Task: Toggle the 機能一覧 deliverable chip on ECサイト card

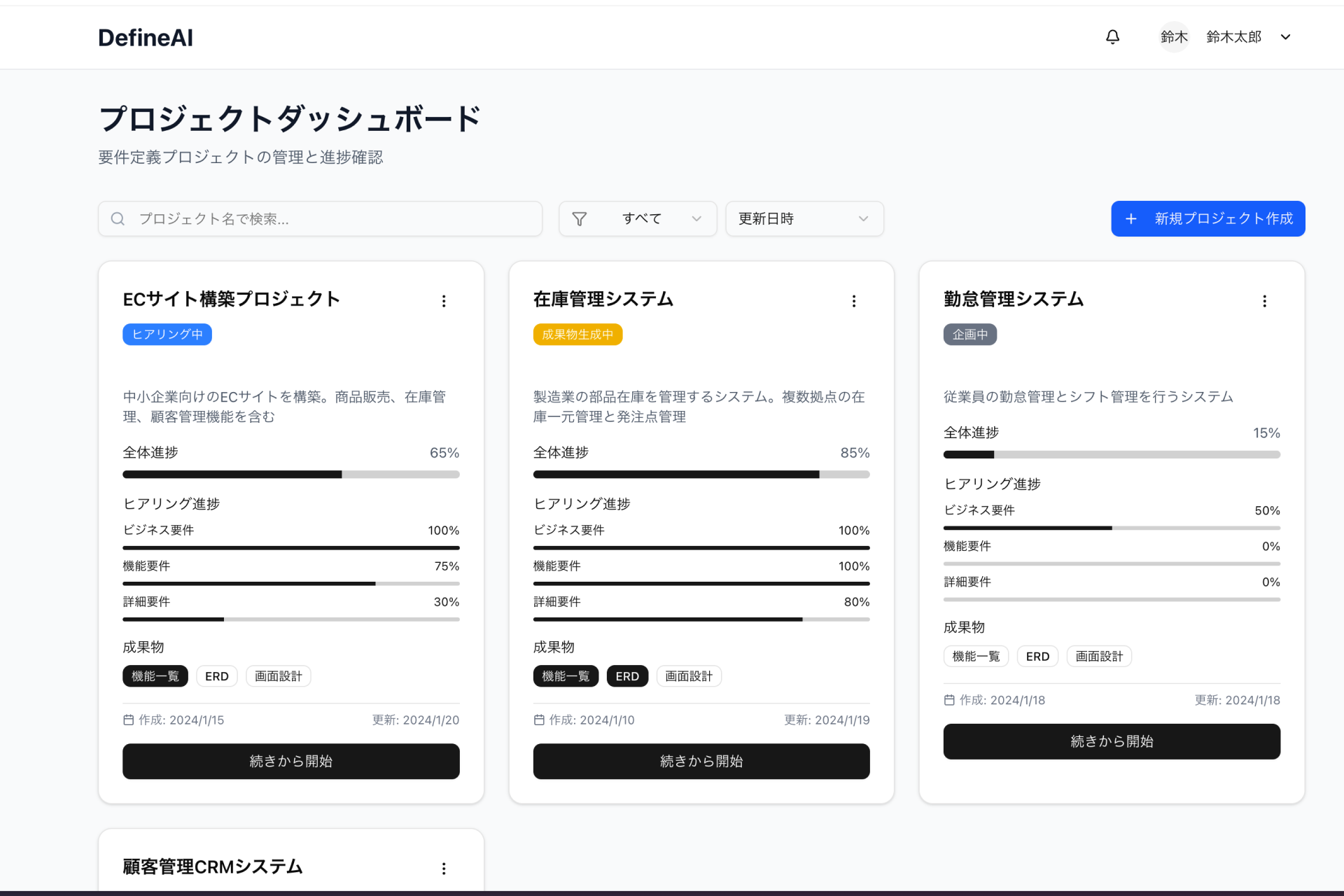Action: [x=155, y=675]
